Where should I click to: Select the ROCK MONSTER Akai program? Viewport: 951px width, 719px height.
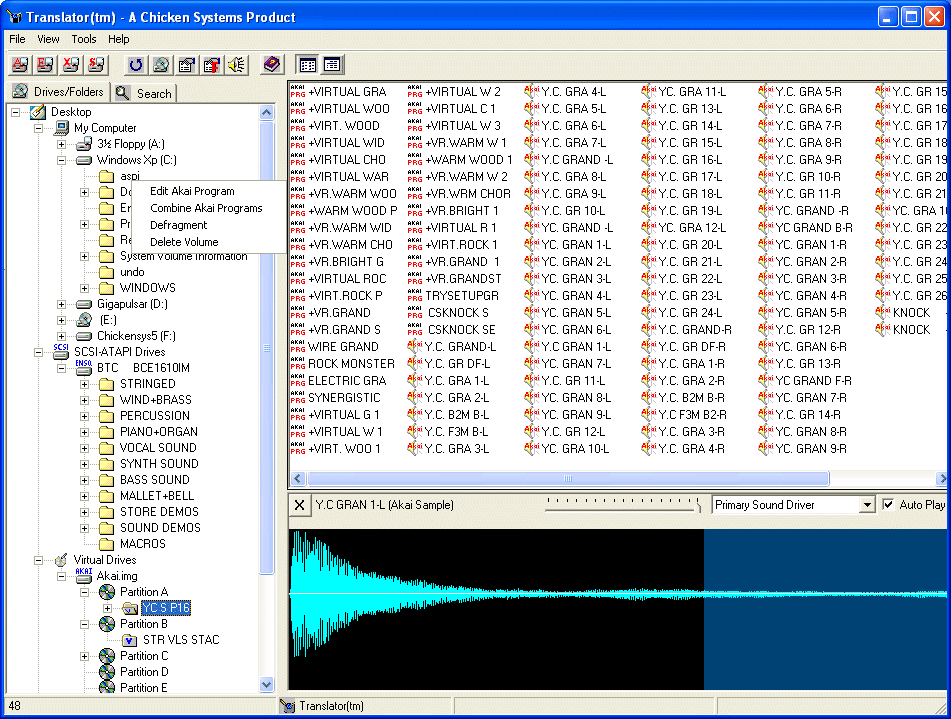[x=351, y=363]
